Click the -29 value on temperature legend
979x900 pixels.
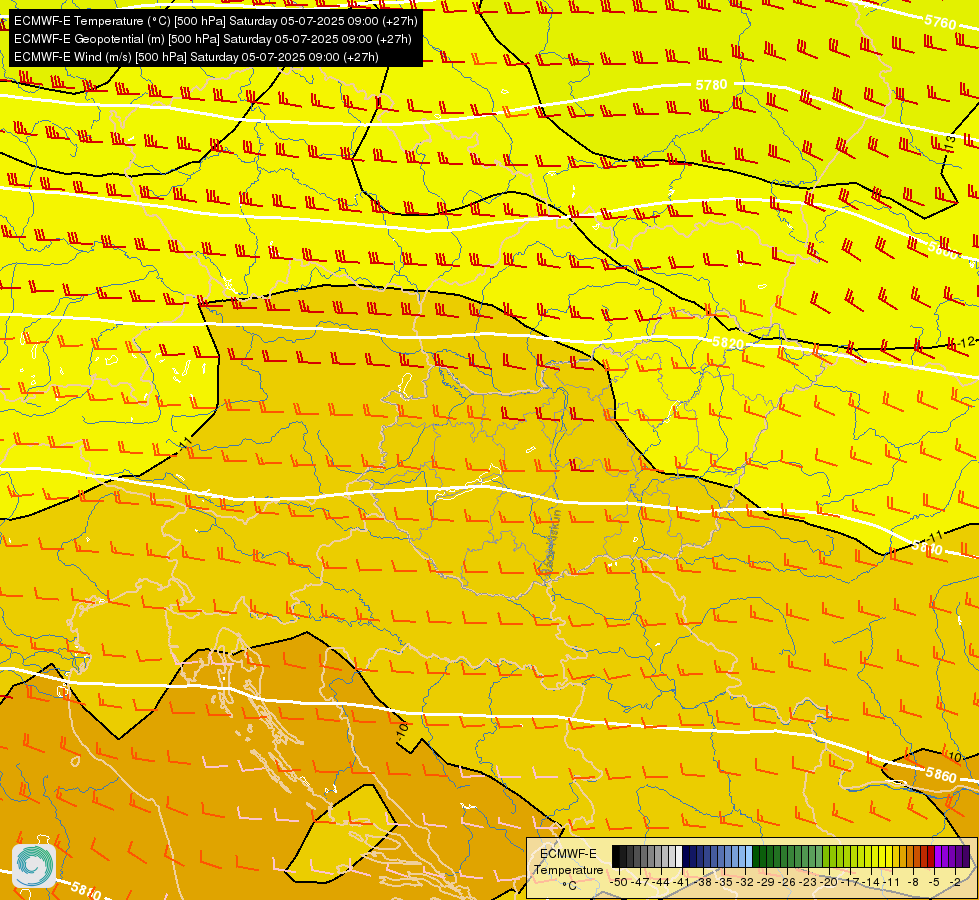pyautogui.click(x=766, y=882)
